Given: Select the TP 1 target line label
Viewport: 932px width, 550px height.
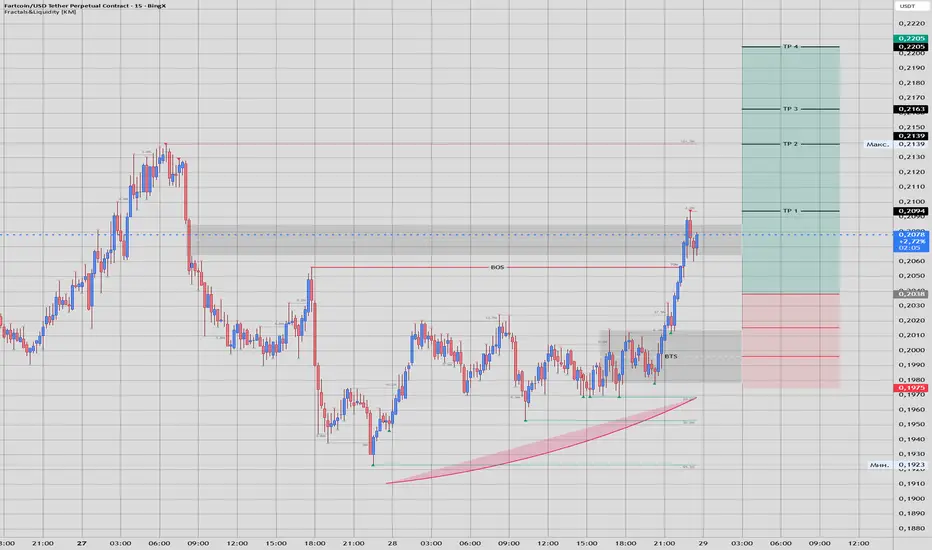Looking at the screenshot, I should tap(791, 211).
